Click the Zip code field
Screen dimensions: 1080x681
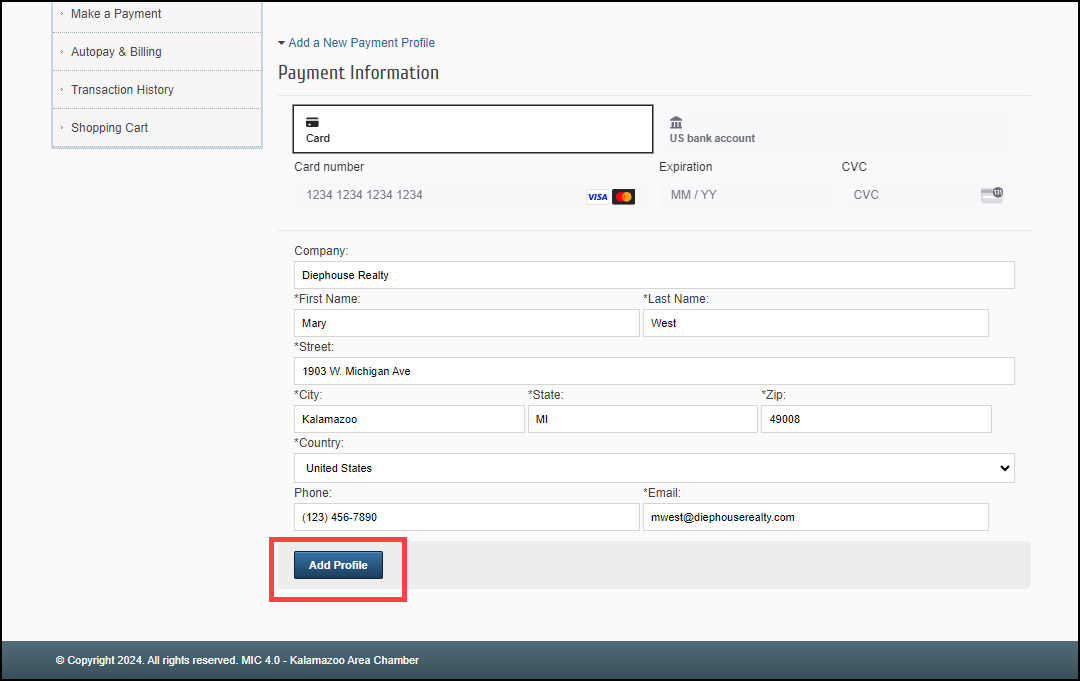click(x=876, y=419)
